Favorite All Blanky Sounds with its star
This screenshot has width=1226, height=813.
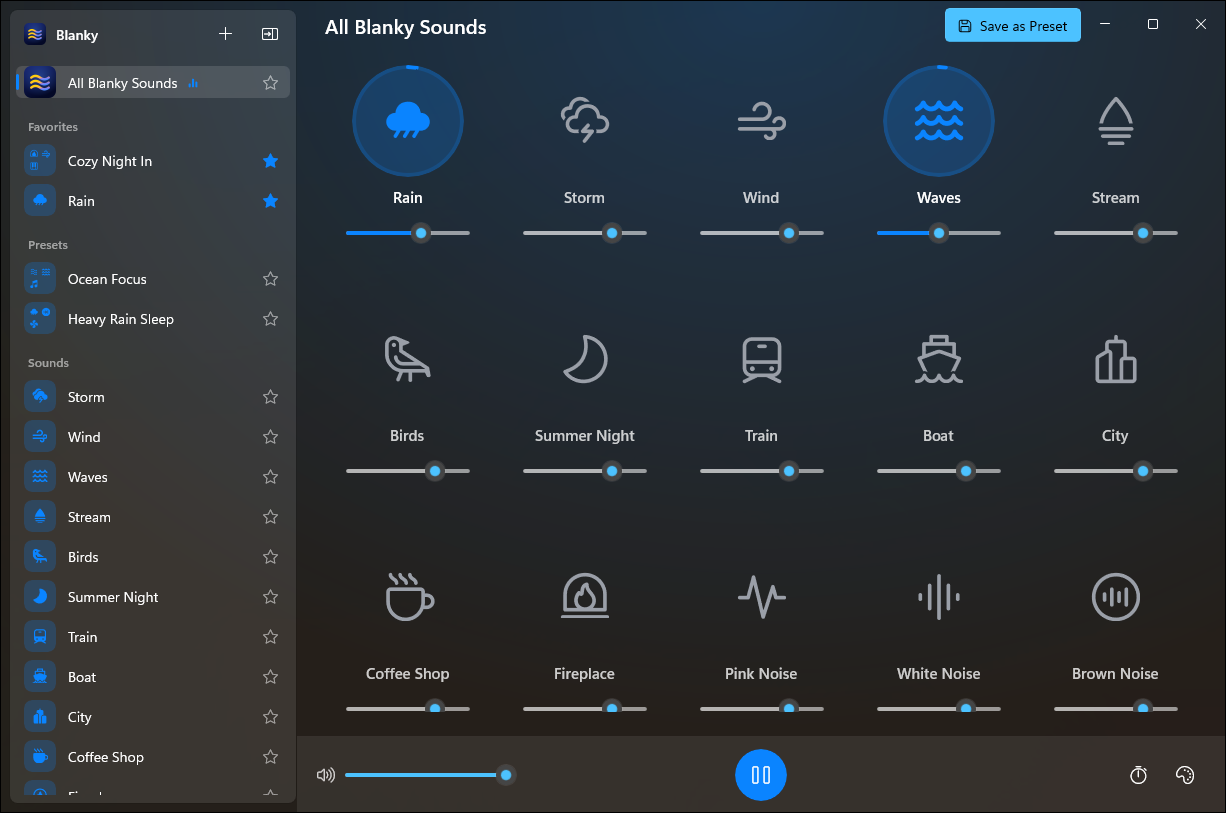coord(270,83)
